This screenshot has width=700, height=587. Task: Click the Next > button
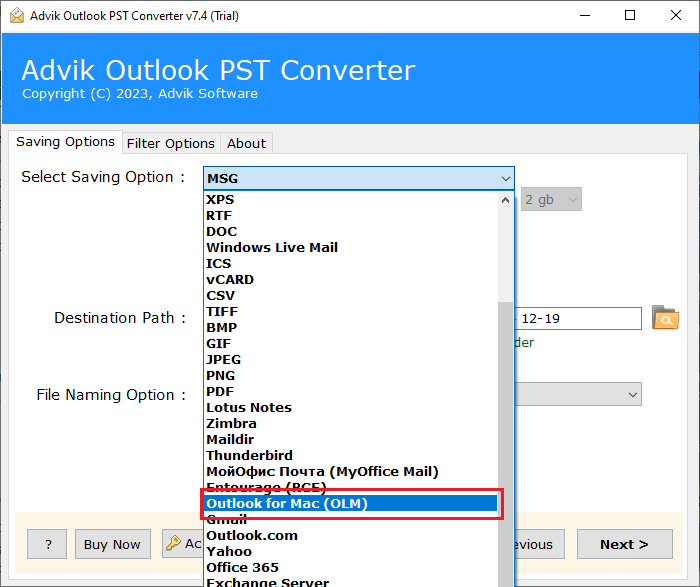[625, 544]
